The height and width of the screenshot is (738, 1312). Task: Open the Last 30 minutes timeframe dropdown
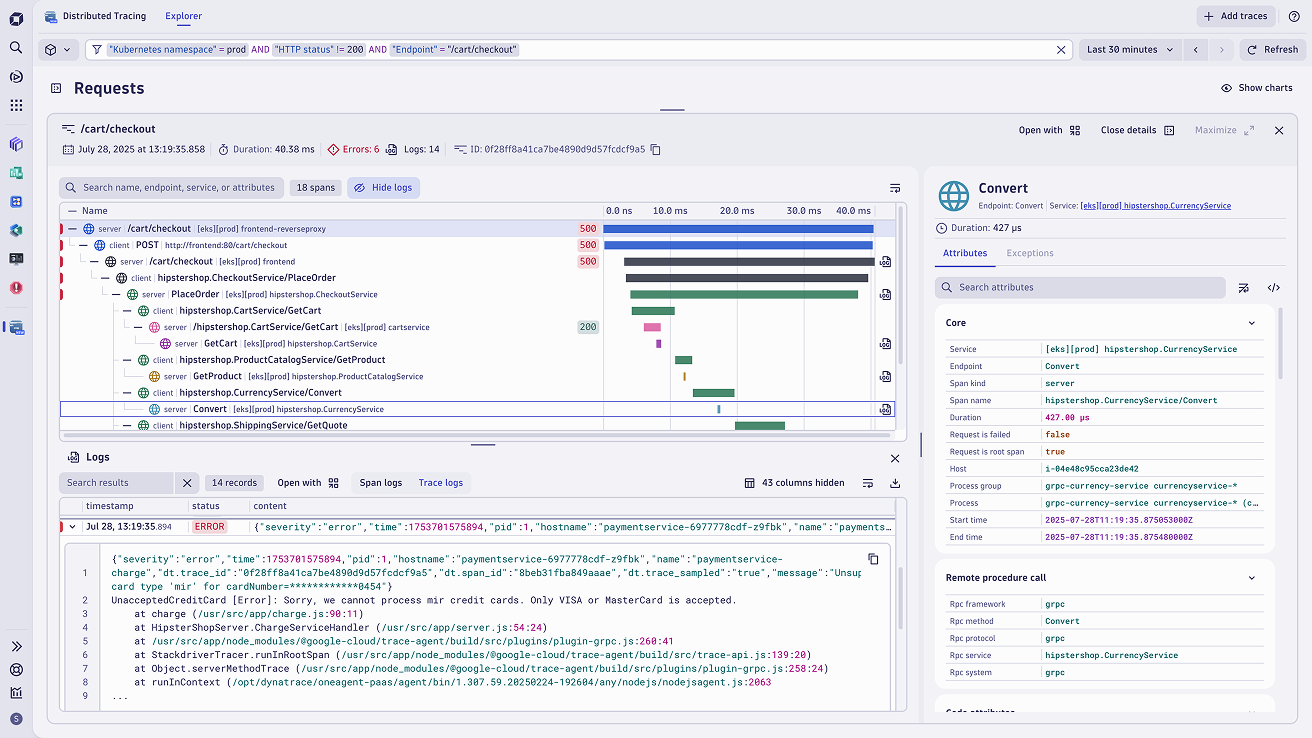coord(1129,50)
